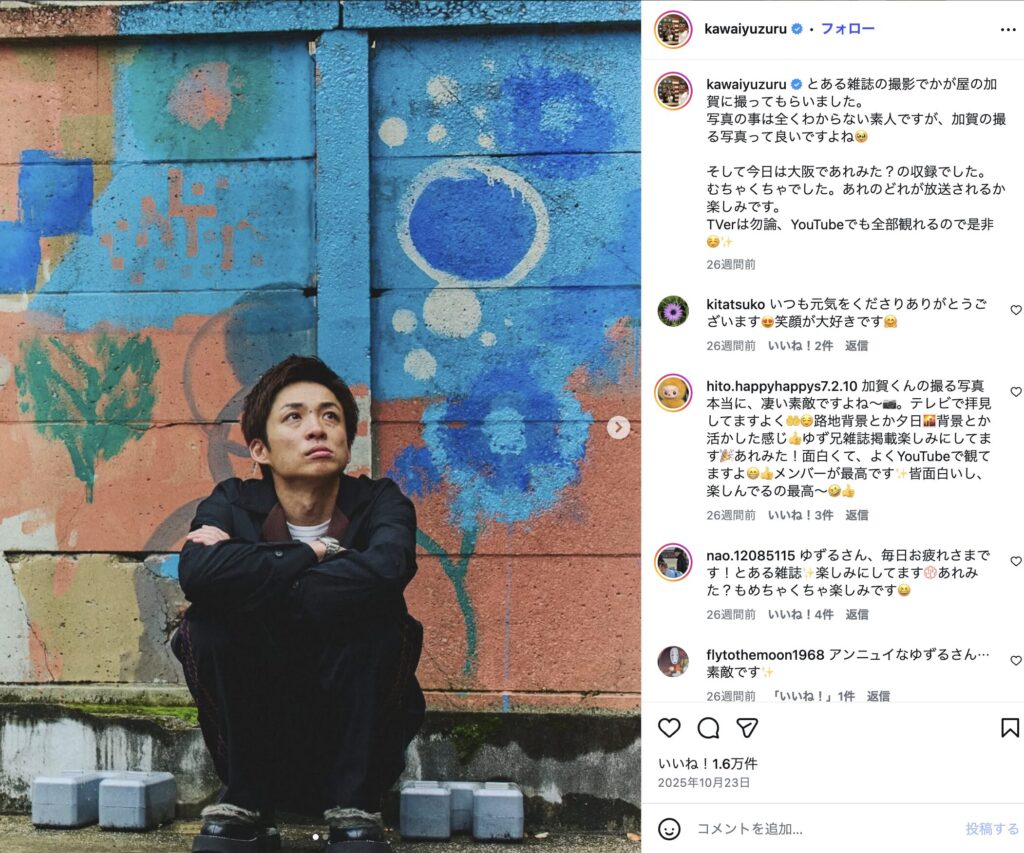Image resolution: width=1024 pixels, height=853 pixels.
Task: Reply to kitatsuko's comment via 返信
Action: pyautogui.click(x=856, y=346)
